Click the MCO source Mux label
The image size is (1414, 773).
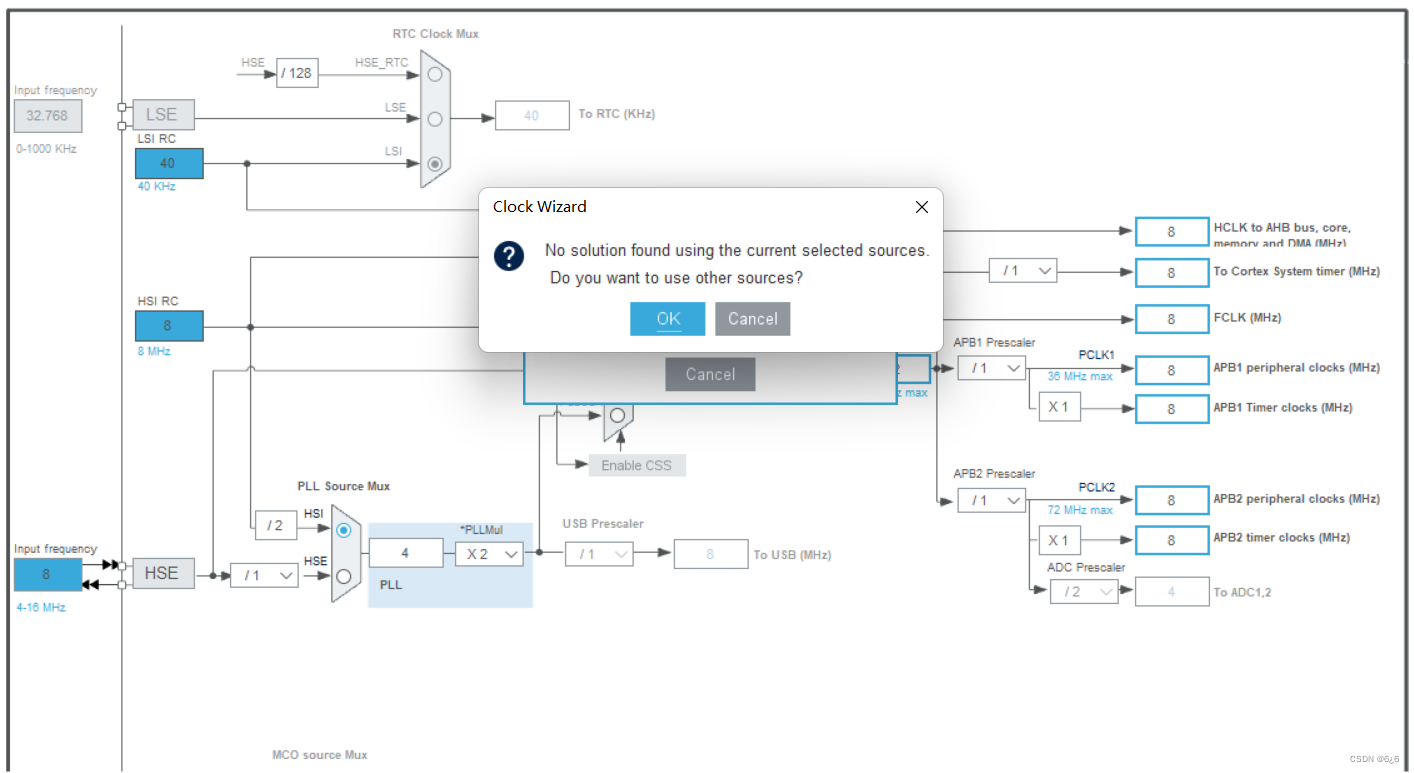tap(320, 755)
